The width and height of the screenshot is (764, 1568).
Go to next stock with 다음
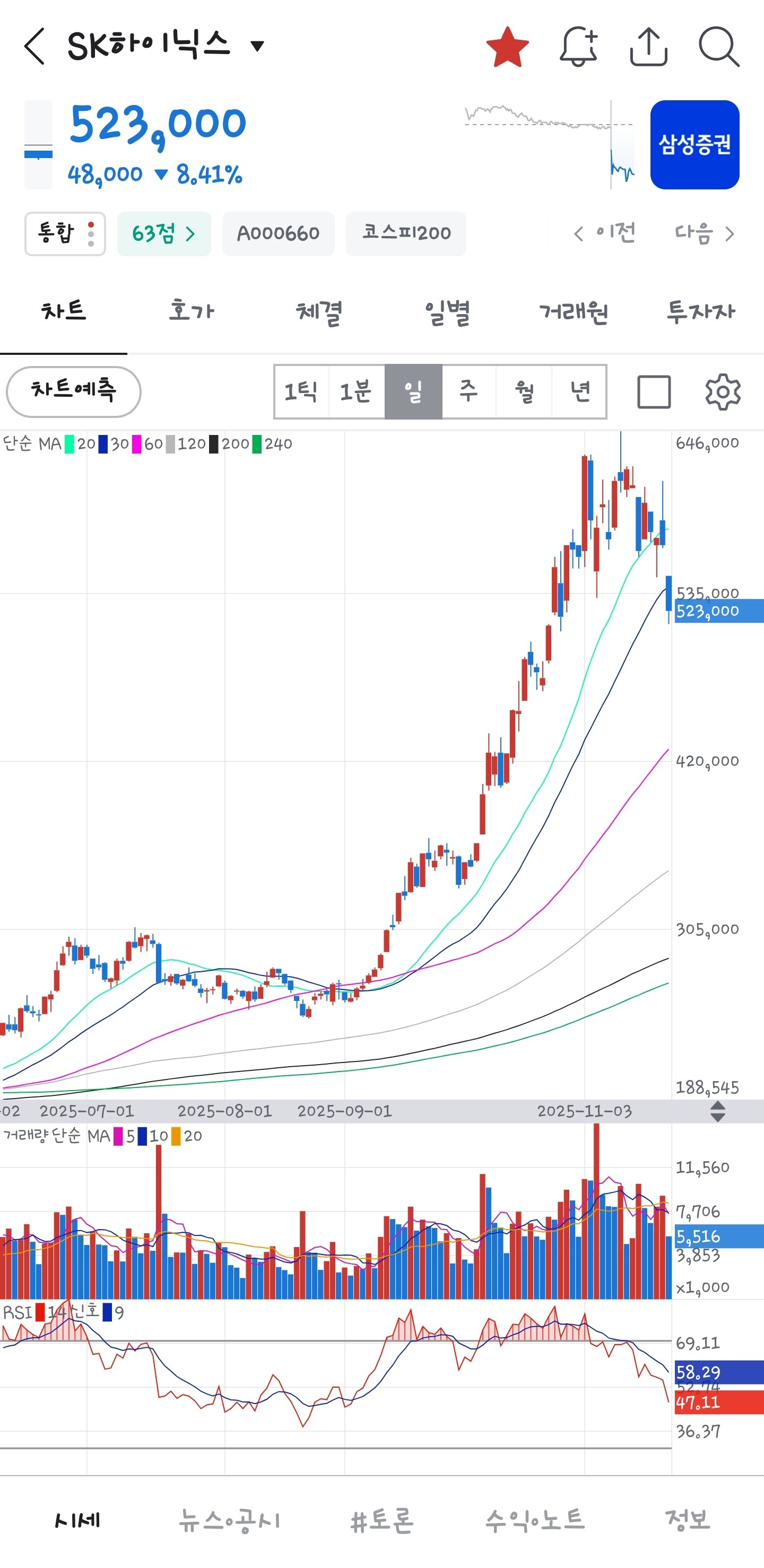click(705, 233)
